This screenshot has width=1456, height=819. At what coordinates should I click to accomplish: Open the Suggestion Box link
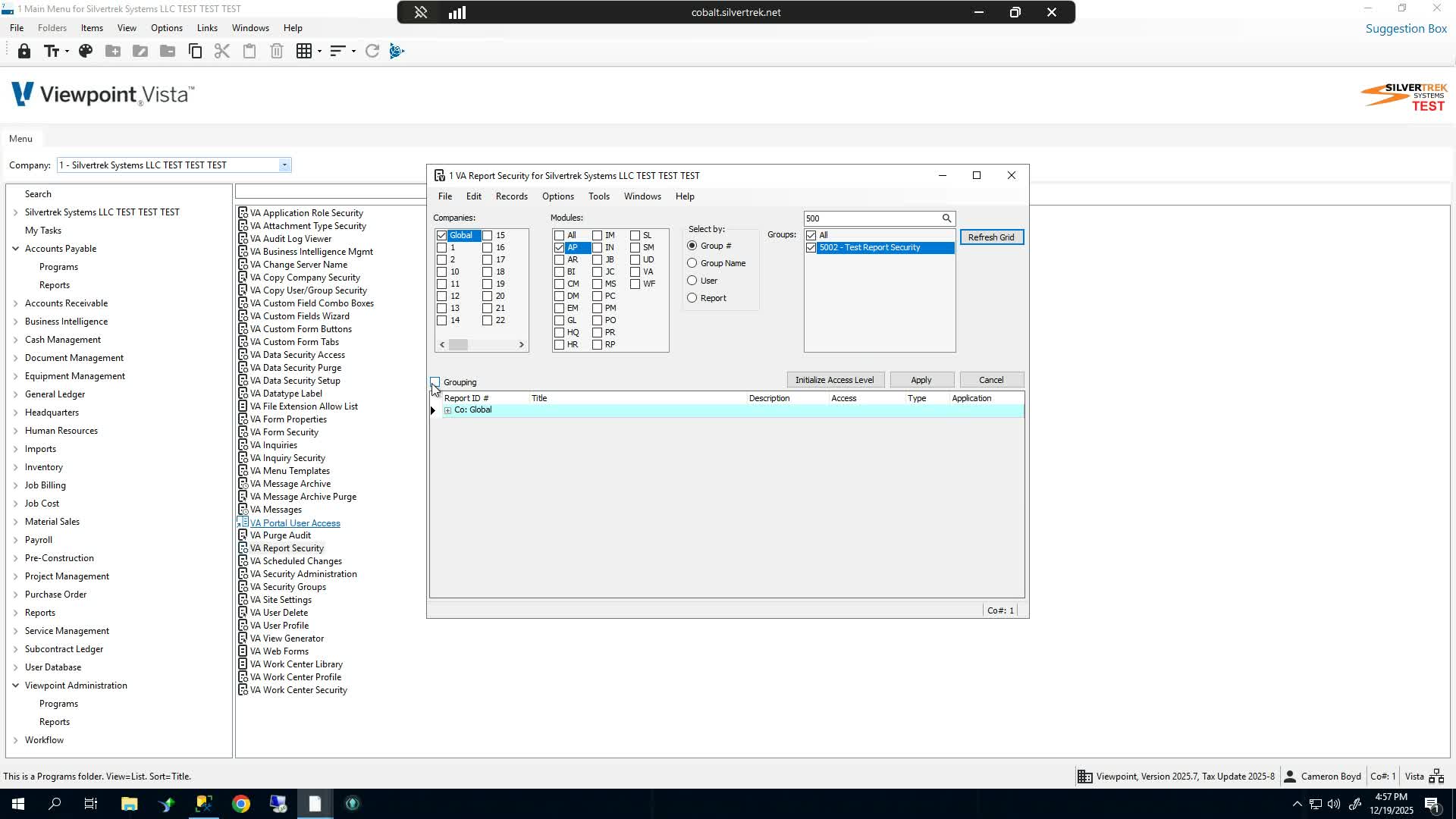point(1406,29)
